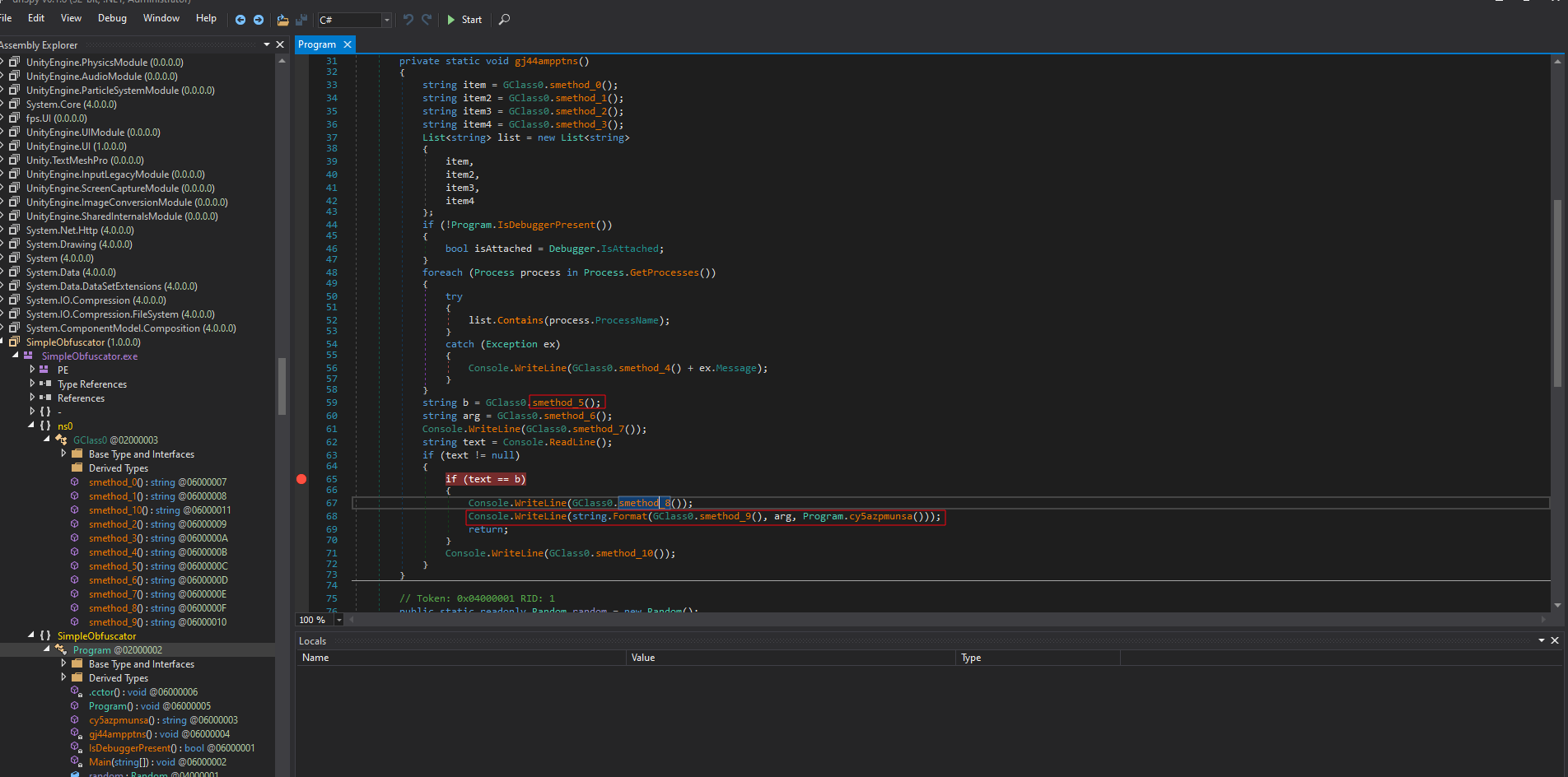Click the code editor vertical scrollbar
1568x777 pixels.
point(1556,292)
